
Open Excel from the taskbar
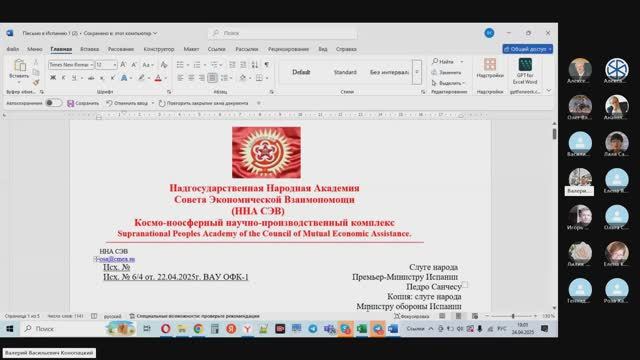362,329
